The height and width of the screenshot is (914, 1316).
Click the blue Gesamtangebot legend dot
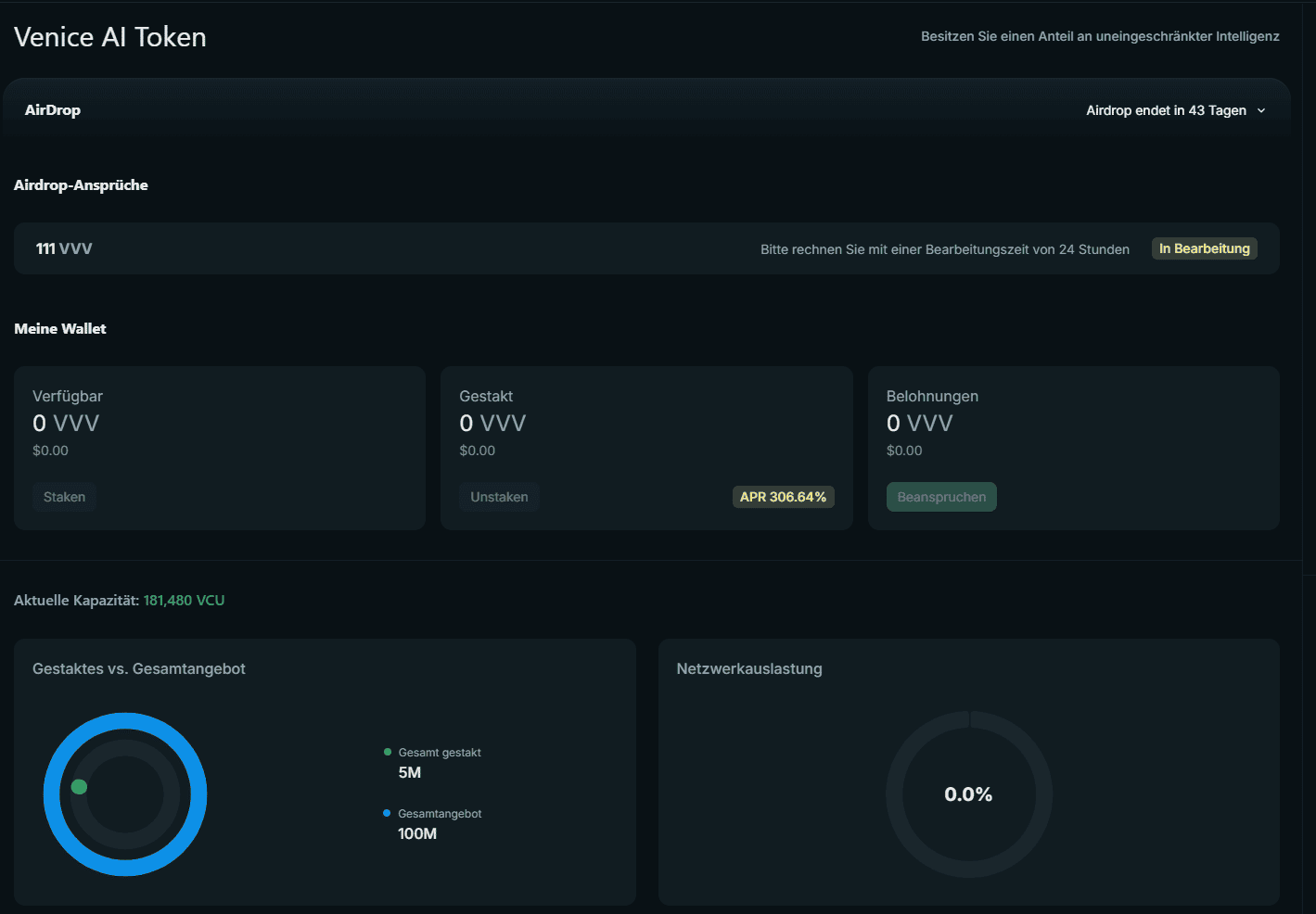pyautogui.click(x=387, y=813)
